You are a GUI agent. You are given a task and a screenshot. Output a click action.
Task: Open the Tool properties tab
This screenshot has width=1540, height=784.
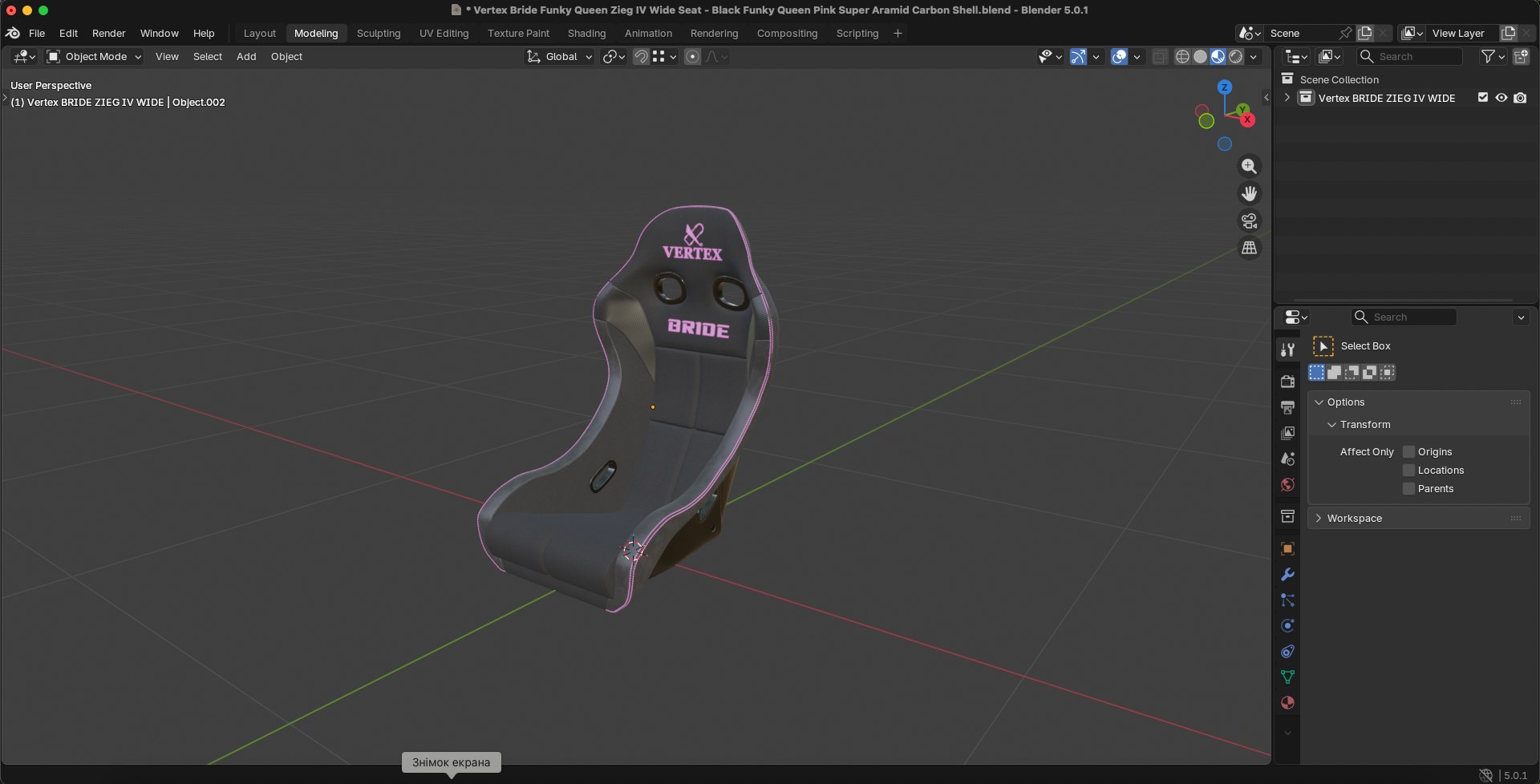click(x=1287, y=350)
